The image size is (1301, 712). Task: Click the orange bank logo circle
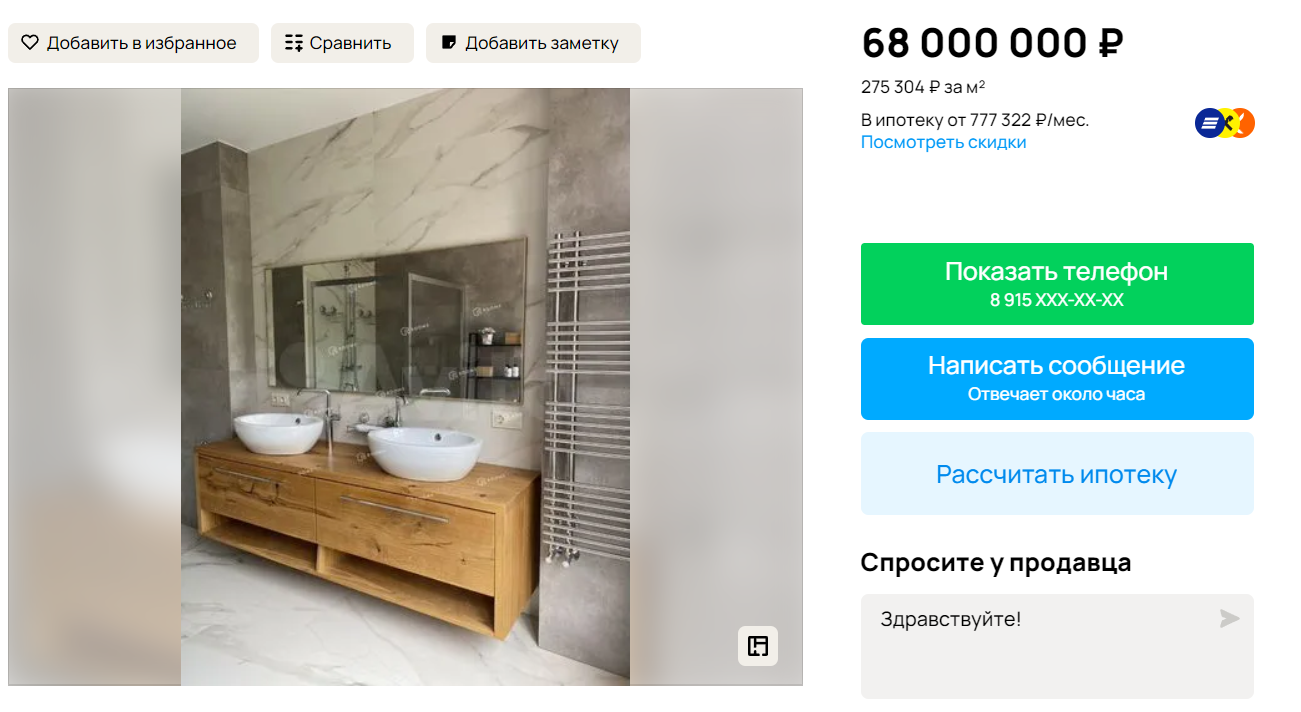tap(1243, 123)
